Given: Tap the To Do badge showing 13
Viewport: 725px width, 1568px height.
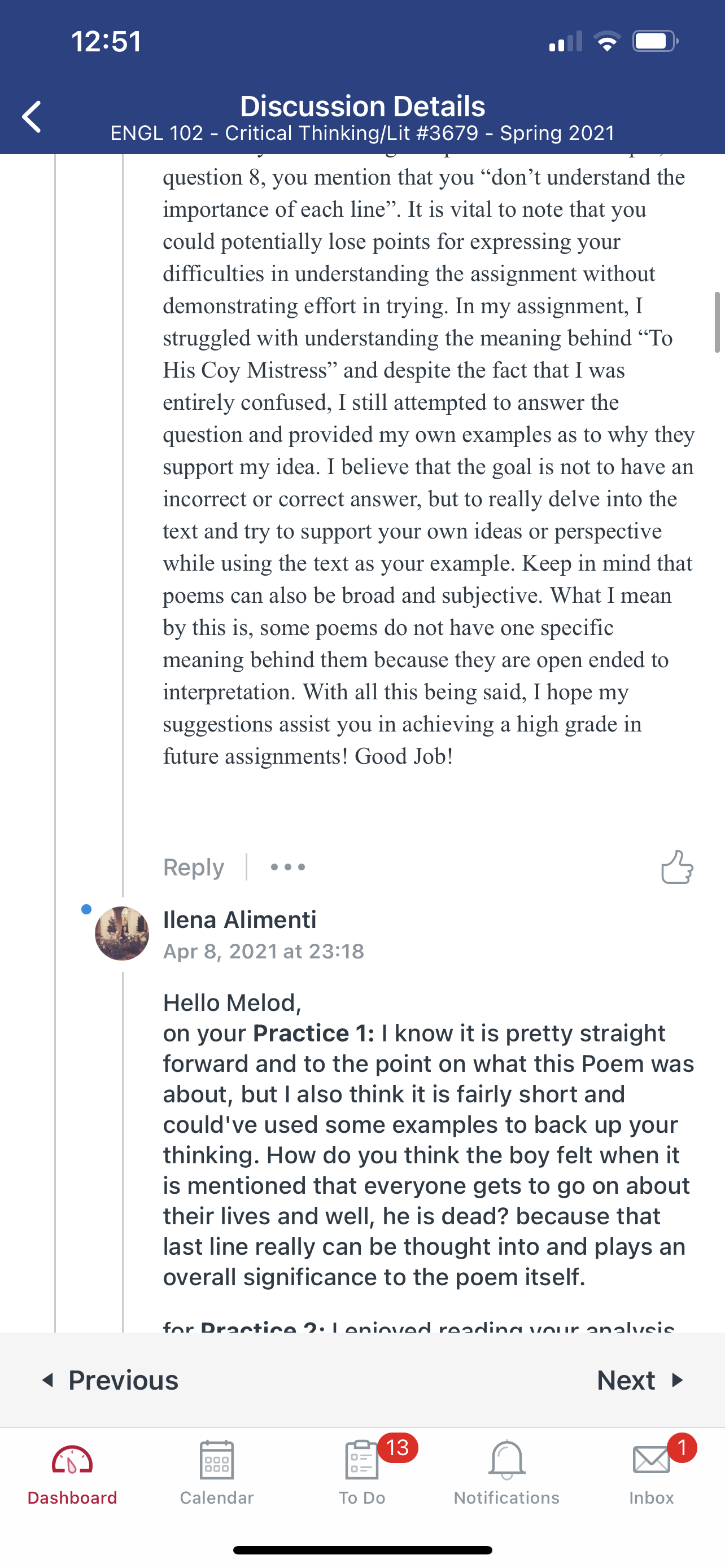Looking at the screenshot, I should 398,1447.
